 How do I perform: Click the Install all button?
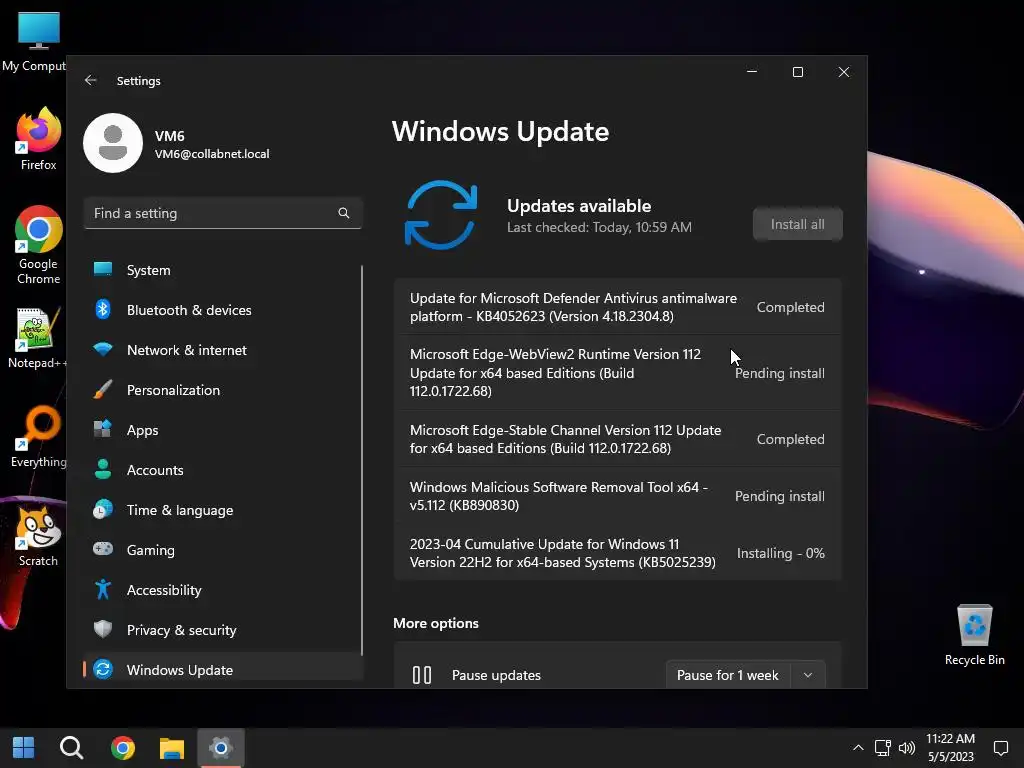(x=797, y=224)
